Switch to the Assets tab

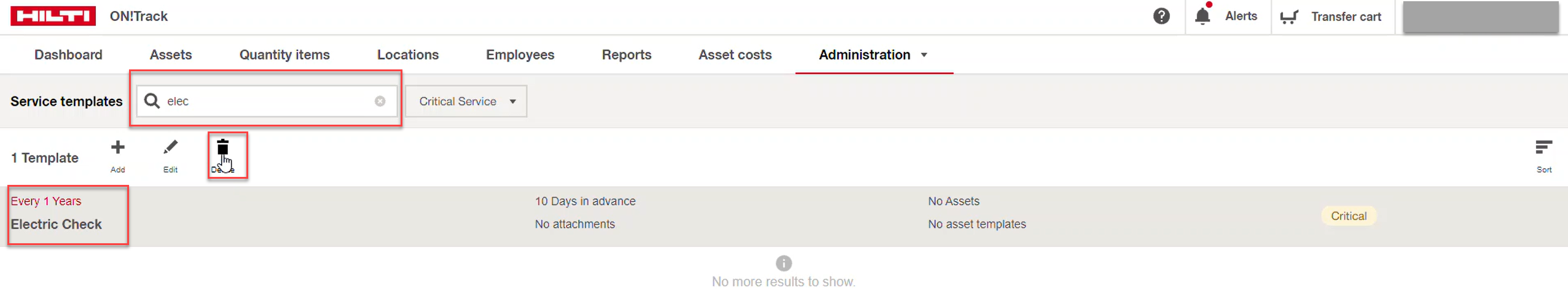coord(171,55)
